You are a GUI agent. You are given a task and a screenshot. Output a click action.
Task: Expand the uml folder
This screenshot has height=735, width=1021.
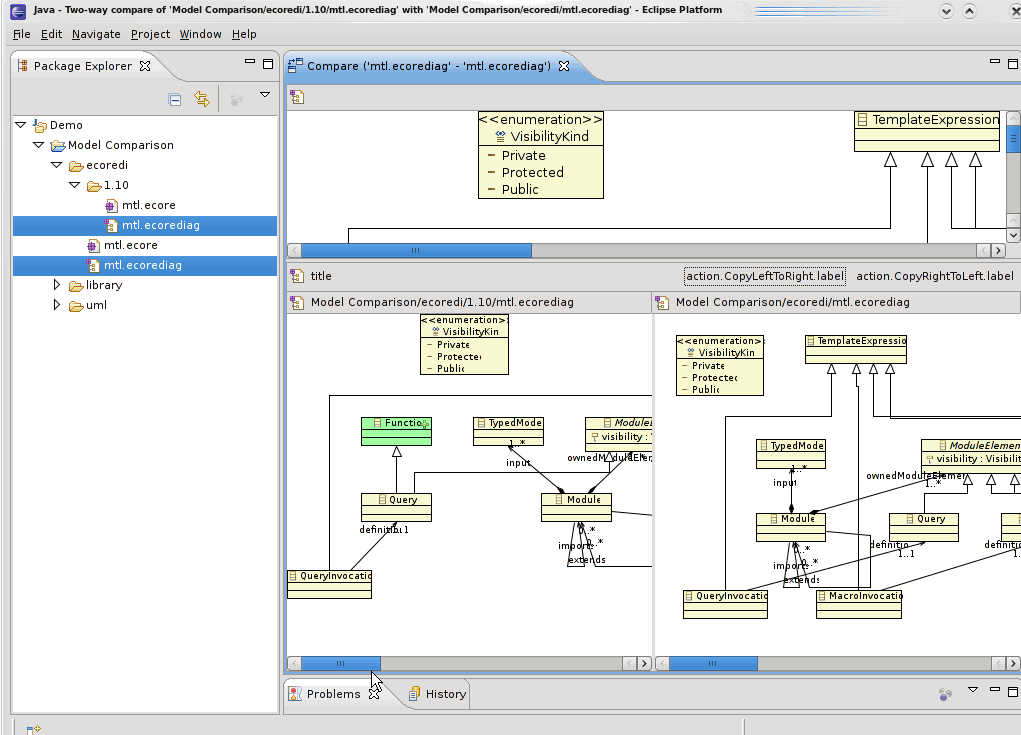[x=57, y=305]
